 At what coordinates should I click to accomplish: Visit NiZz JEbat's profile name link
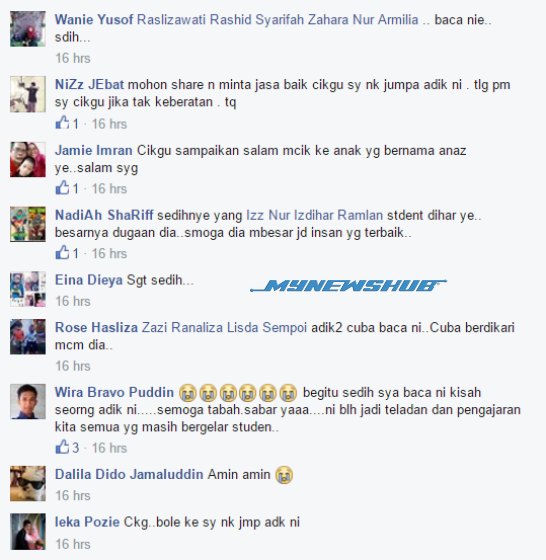pyautogui.click(x=89, y=85)
